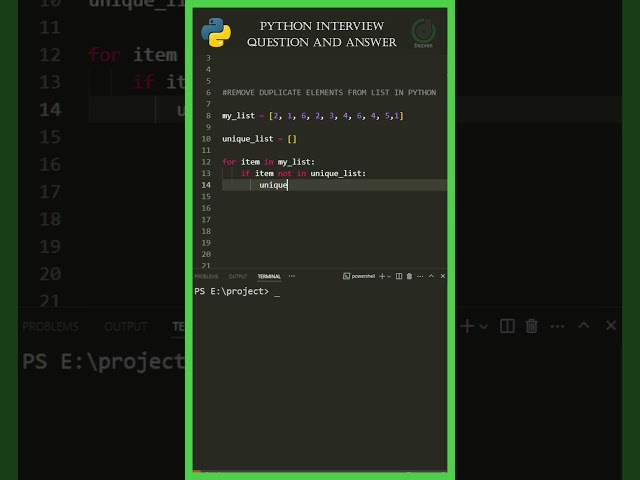Open PROBLEMS tab in dimmed background editor
The image size is (640, 480).
pos(51,327)
